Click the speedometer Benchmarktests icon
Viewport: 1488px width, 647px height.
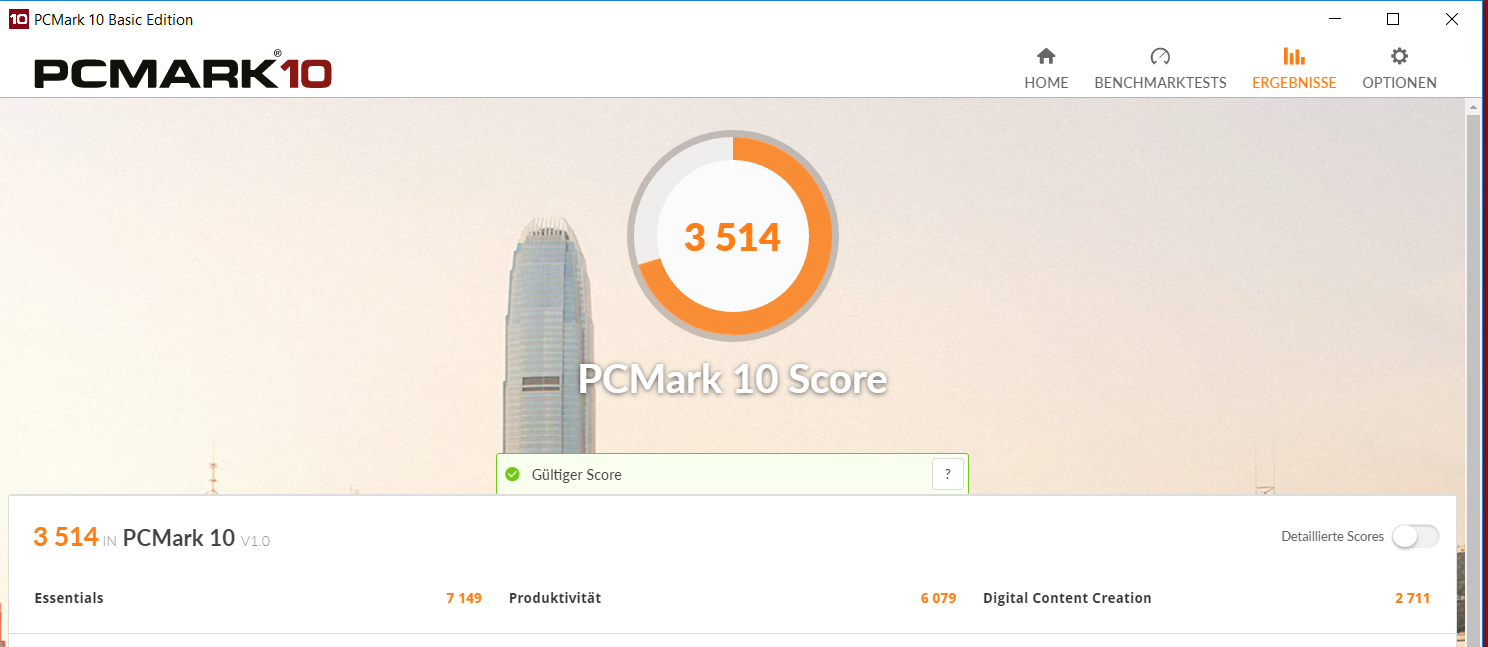(1160, 56)
